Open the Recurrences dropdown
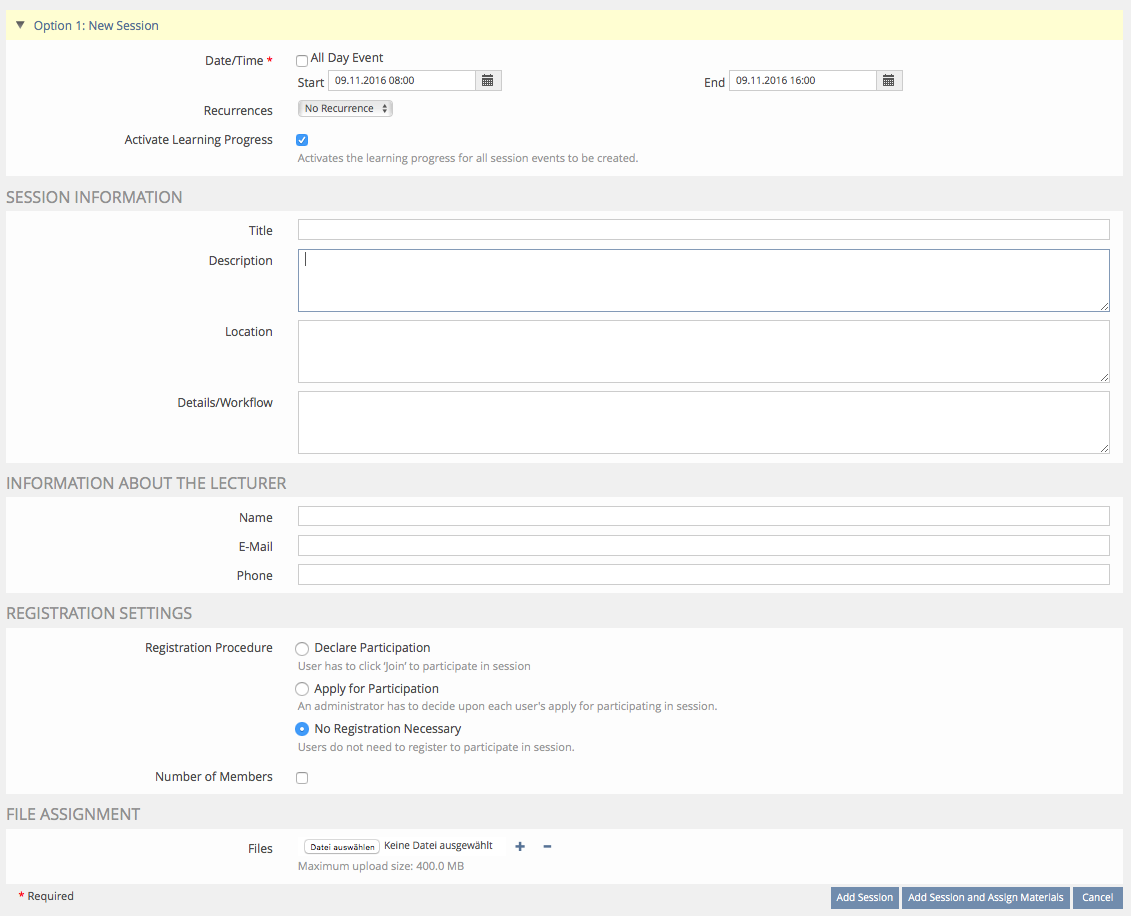 (x=345, y=109)
